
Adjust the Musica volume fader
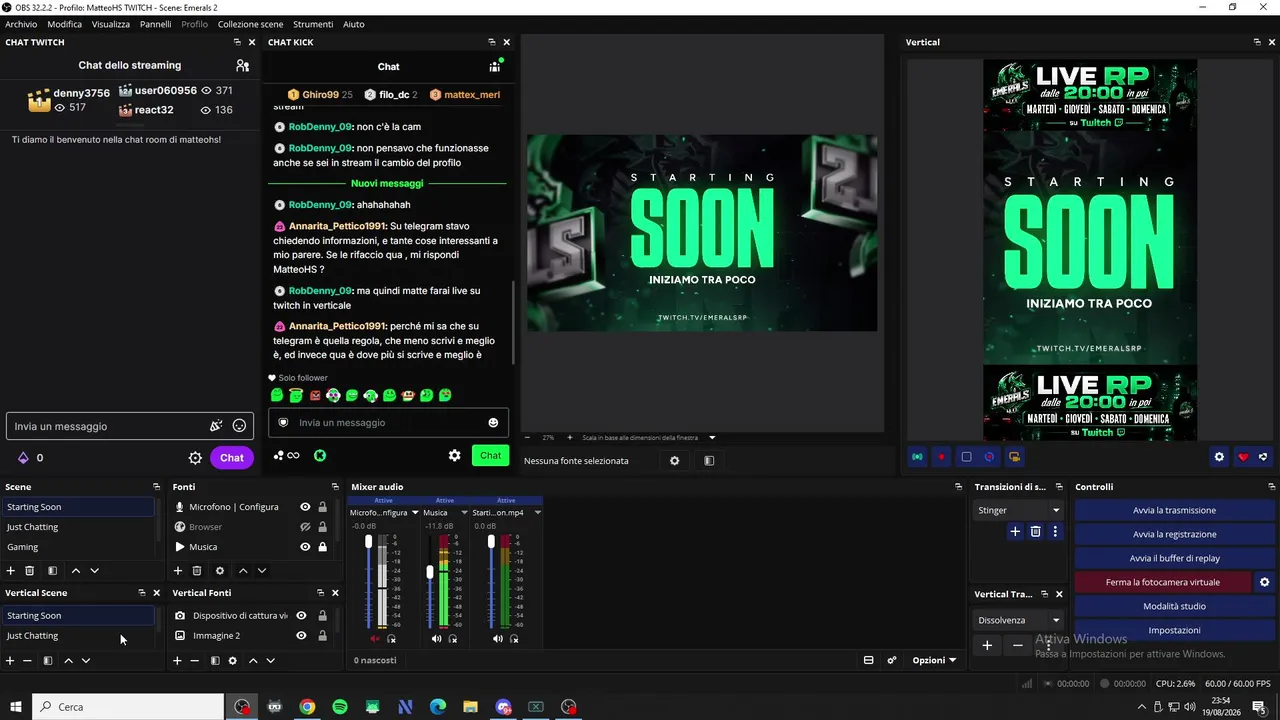[x=430, y=572]
